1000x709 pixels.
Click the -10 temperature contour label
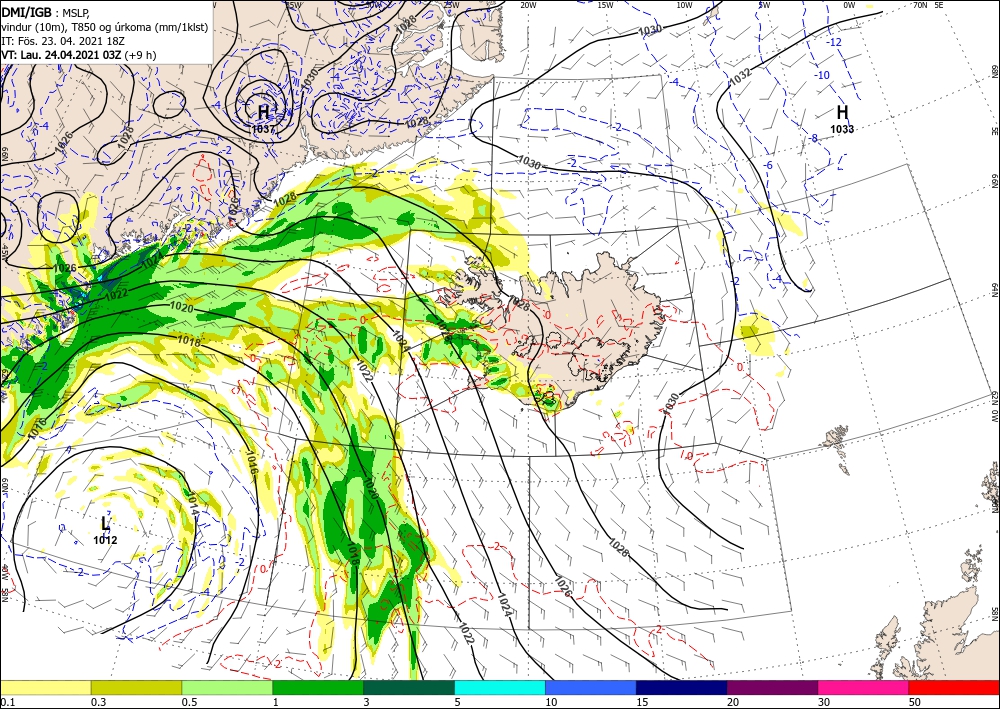(823, 75)
